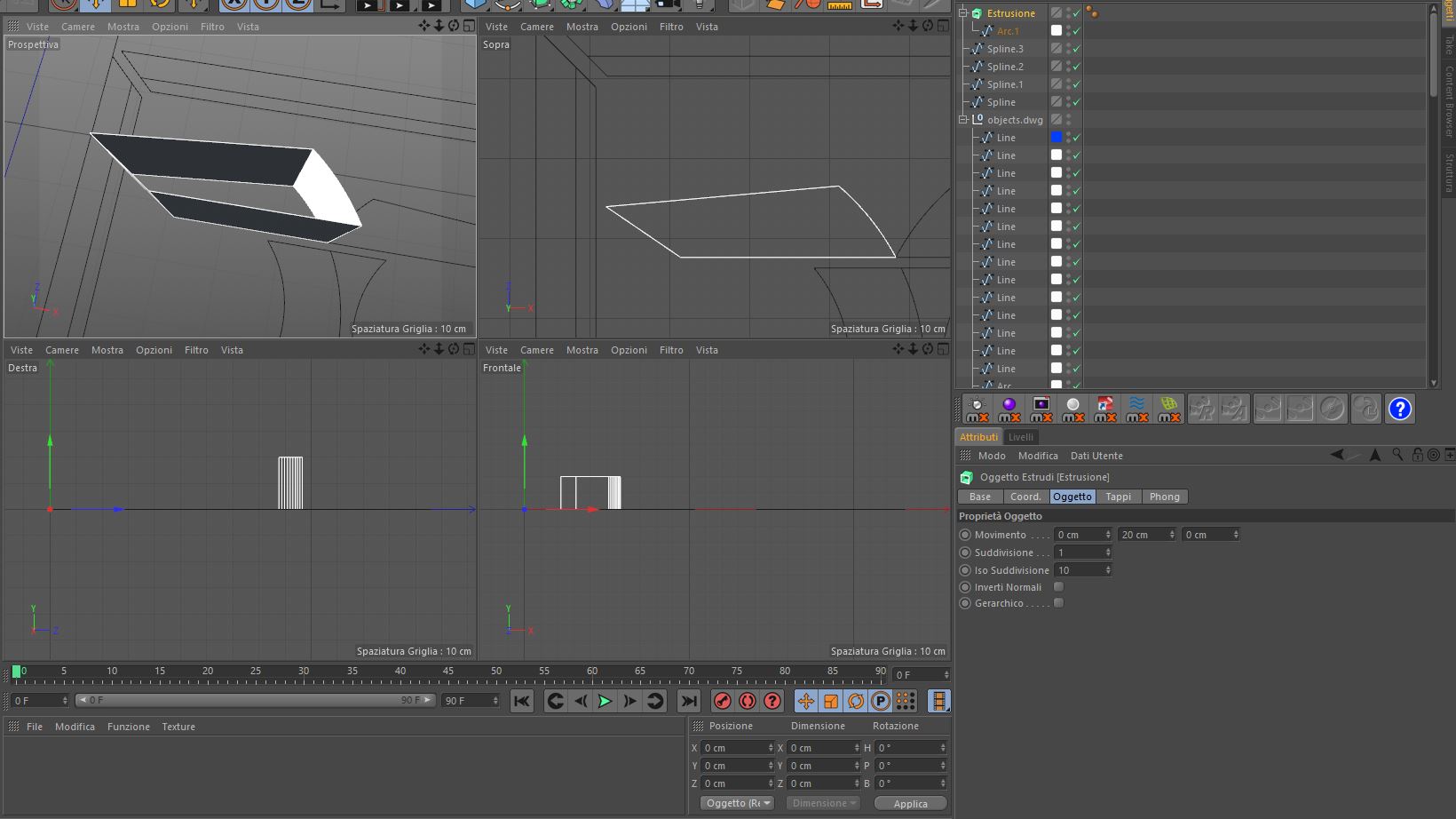Toggle the visibility dots of Spline.2

[1068, 67]
